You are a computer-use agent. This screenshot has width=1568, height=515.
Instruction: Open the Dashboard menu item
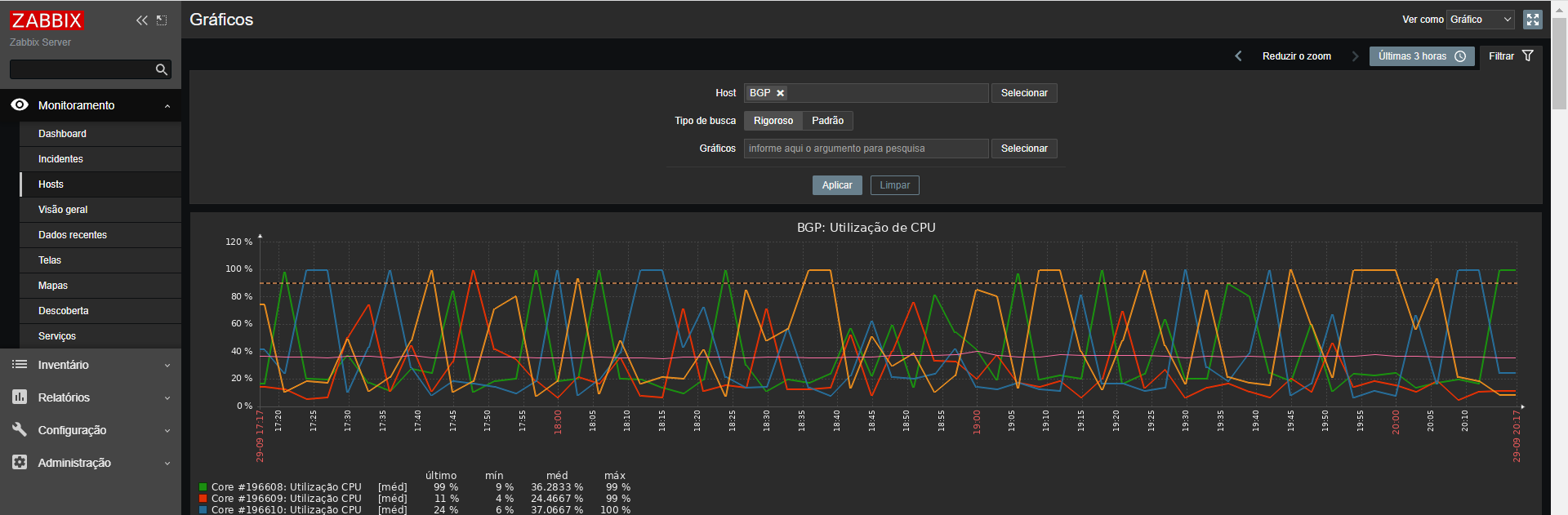62,134
